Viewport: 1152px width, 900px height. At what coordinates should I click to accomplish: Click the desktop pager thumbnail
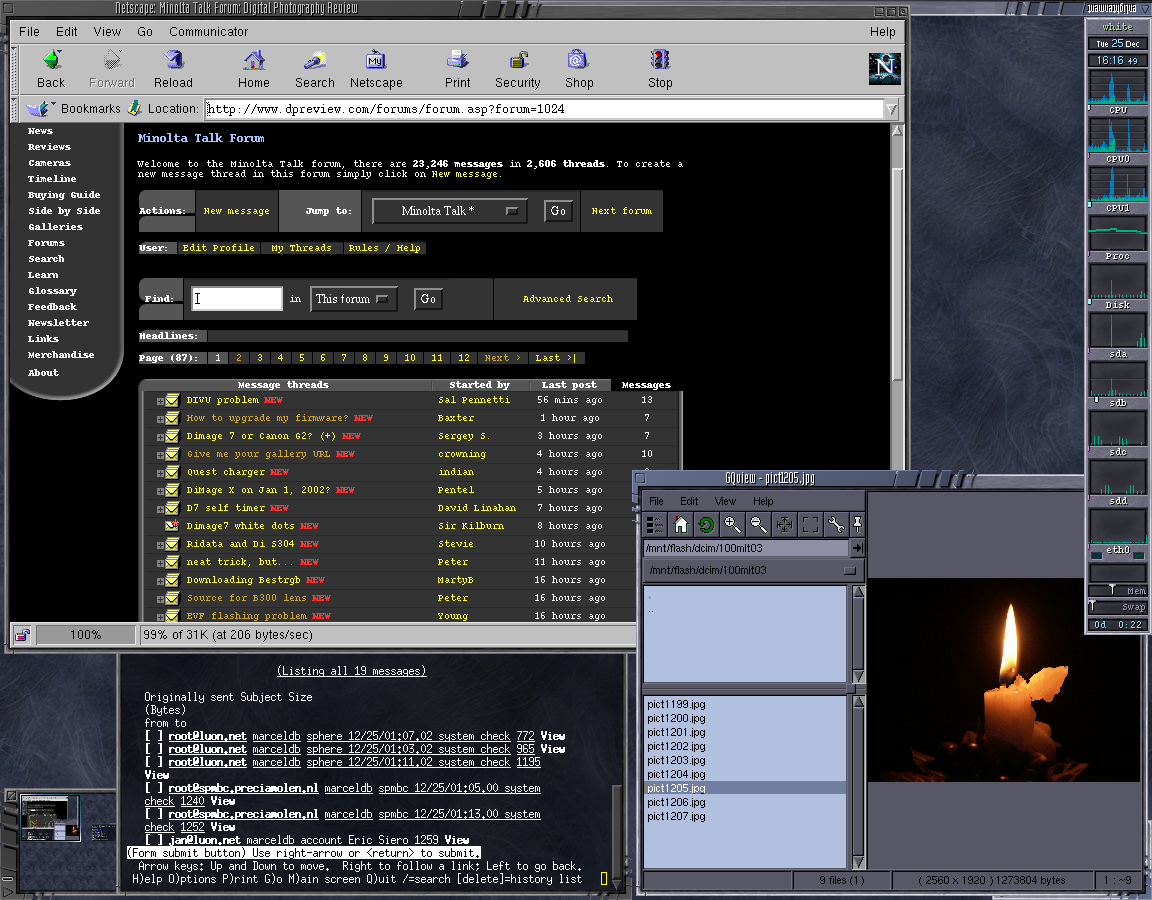click(x=51, y=818)
